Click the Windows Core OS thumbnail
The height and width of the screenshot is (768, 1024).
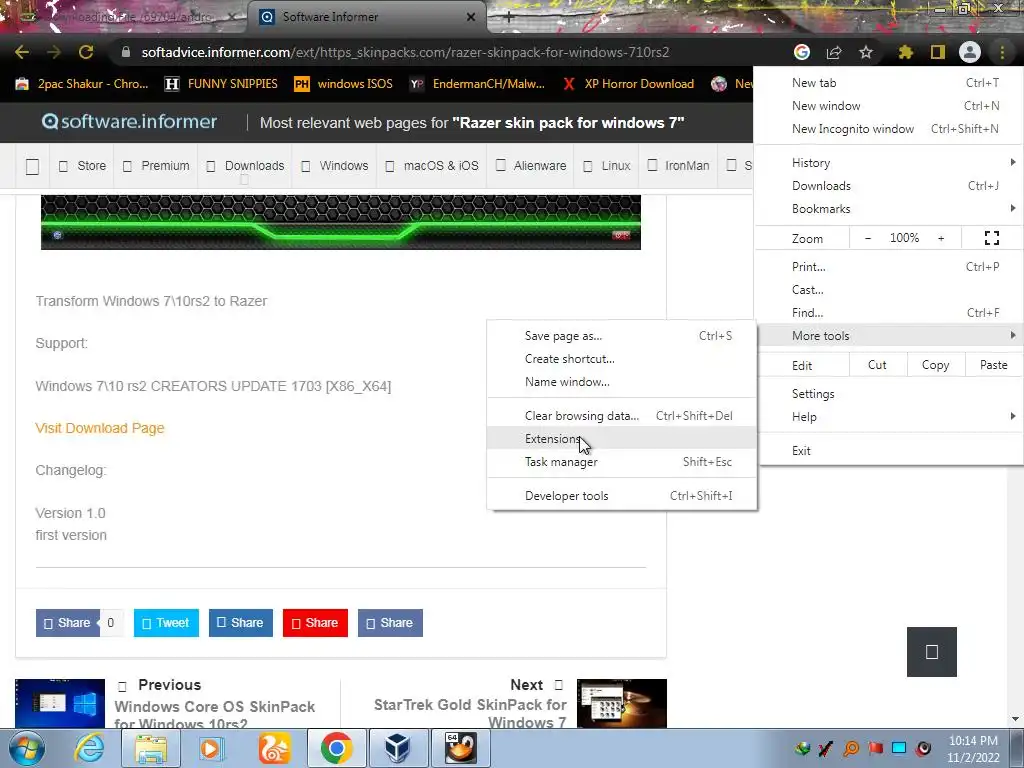[60, 703]
